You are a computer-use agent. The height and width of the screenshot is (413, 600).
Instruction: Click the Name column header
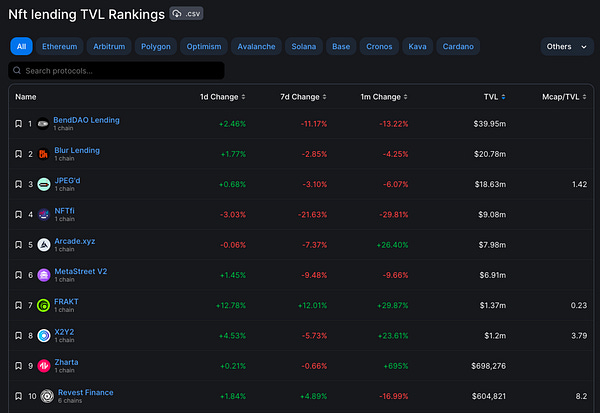pyautogui.click(x=26, y=97)
